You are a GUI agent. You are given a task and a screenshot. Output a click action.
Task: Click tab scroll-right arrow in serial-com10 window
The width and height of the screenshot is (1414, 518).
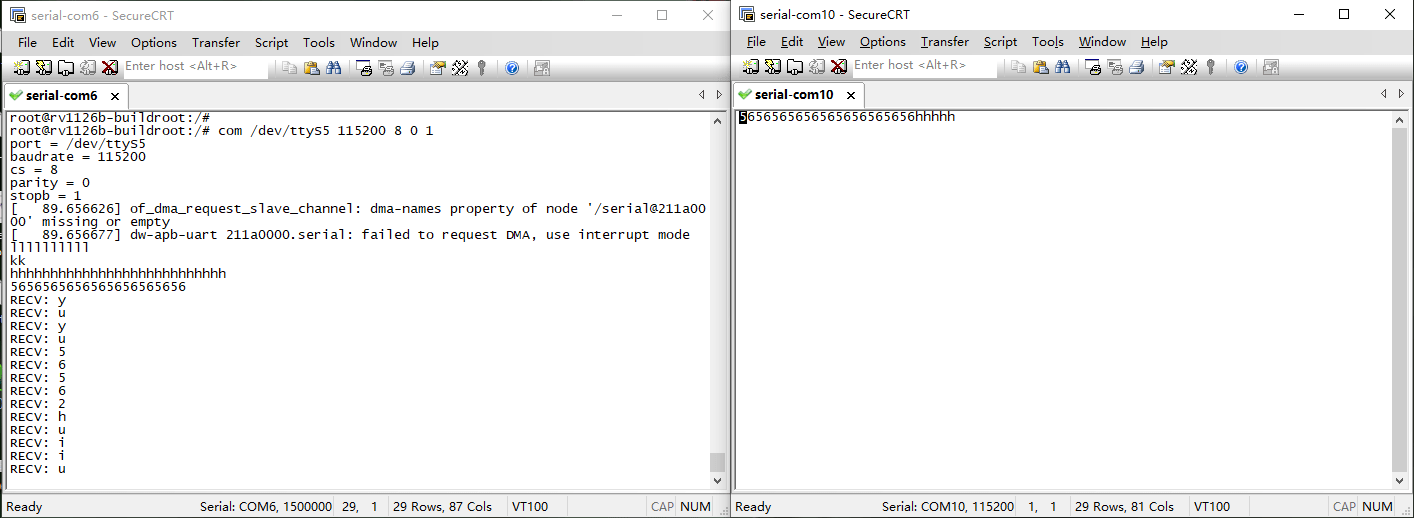pyautogui.click(x=1402, y=94)
